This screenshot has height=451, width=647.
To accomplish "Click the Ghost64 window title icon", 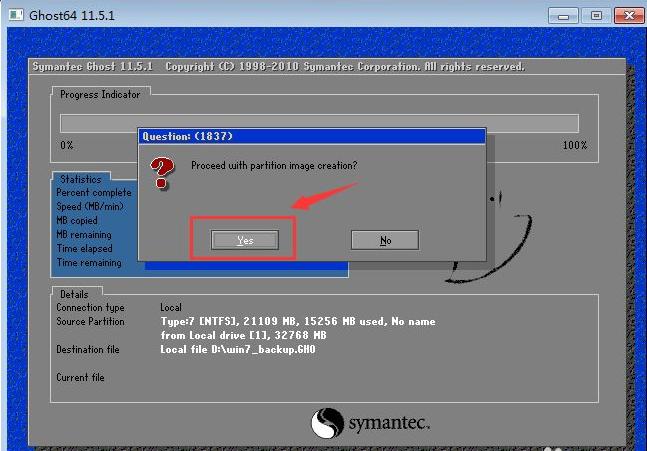I will pyautogui.click(x=16, y=15).
